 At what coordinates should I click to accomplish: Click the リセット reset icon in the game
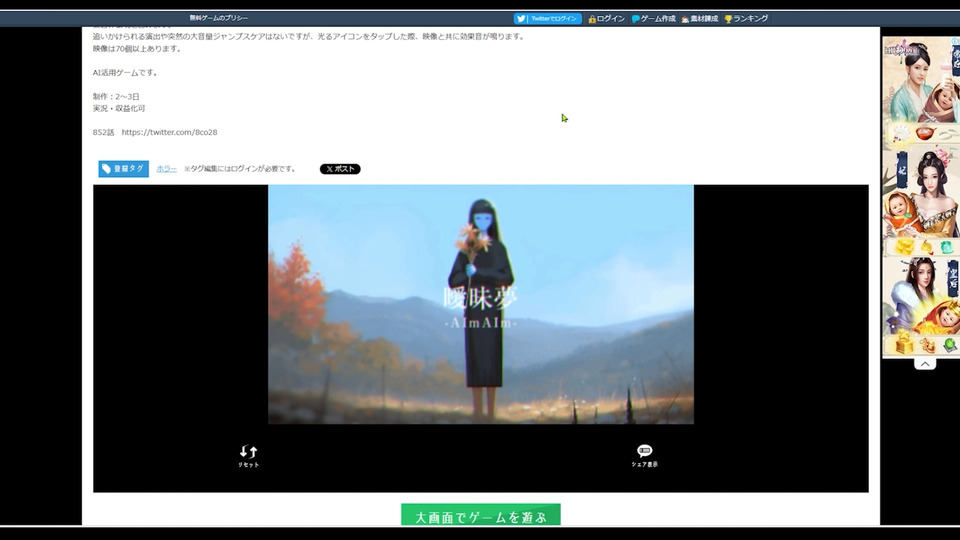(x=249, y=456)
